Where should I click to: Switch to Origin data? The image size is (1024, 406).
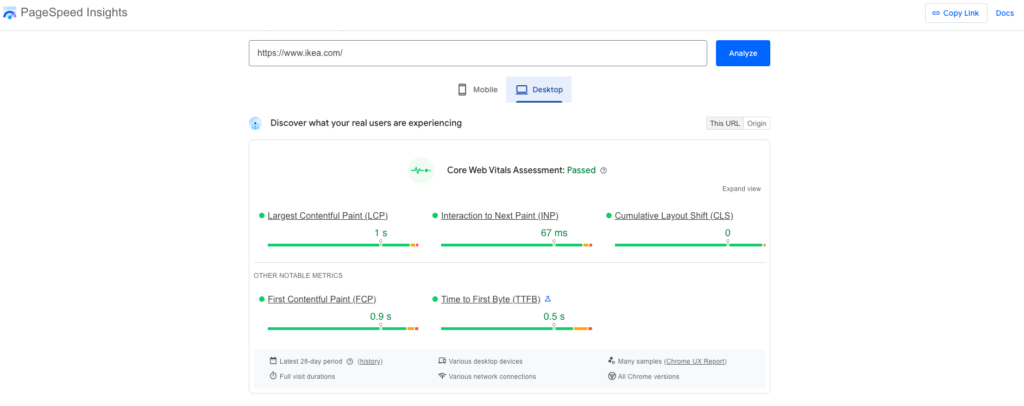pyautogui.click(x=757, y=123)
